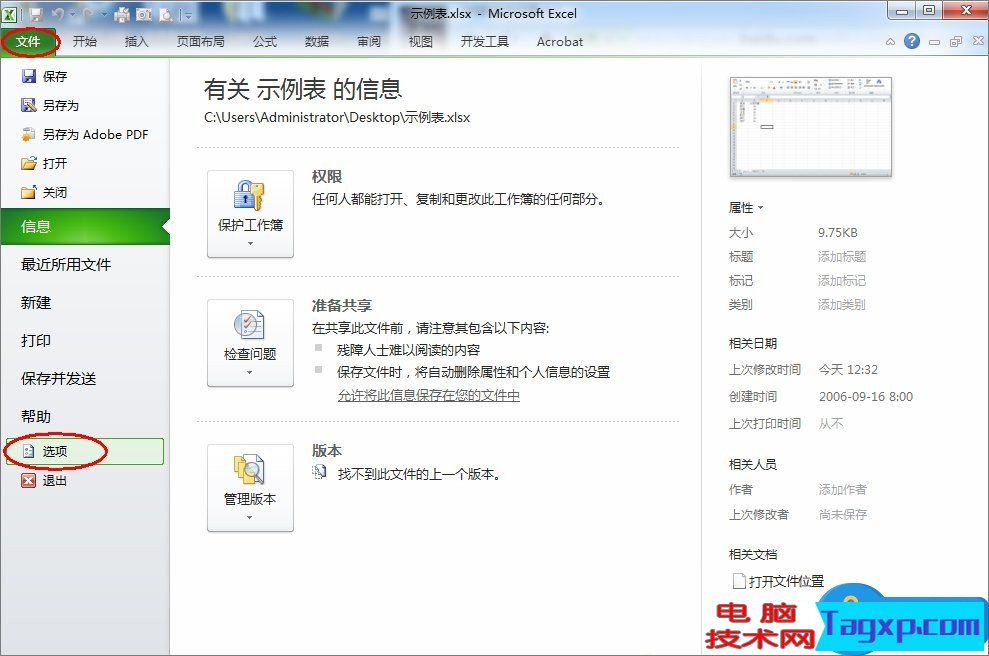The image size is (989, 656).
Task: Switch to the File (文件) tab
Action: tap(28, 42)
